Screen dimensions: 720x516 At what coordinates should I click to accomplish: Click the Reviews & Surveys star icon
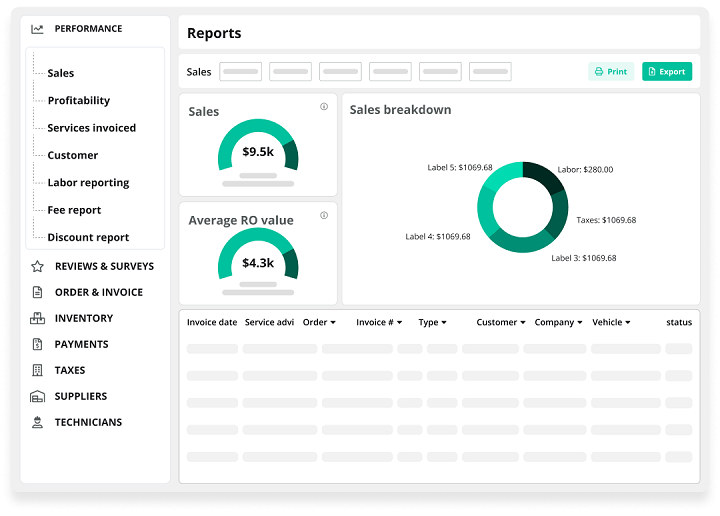[37, 267]
